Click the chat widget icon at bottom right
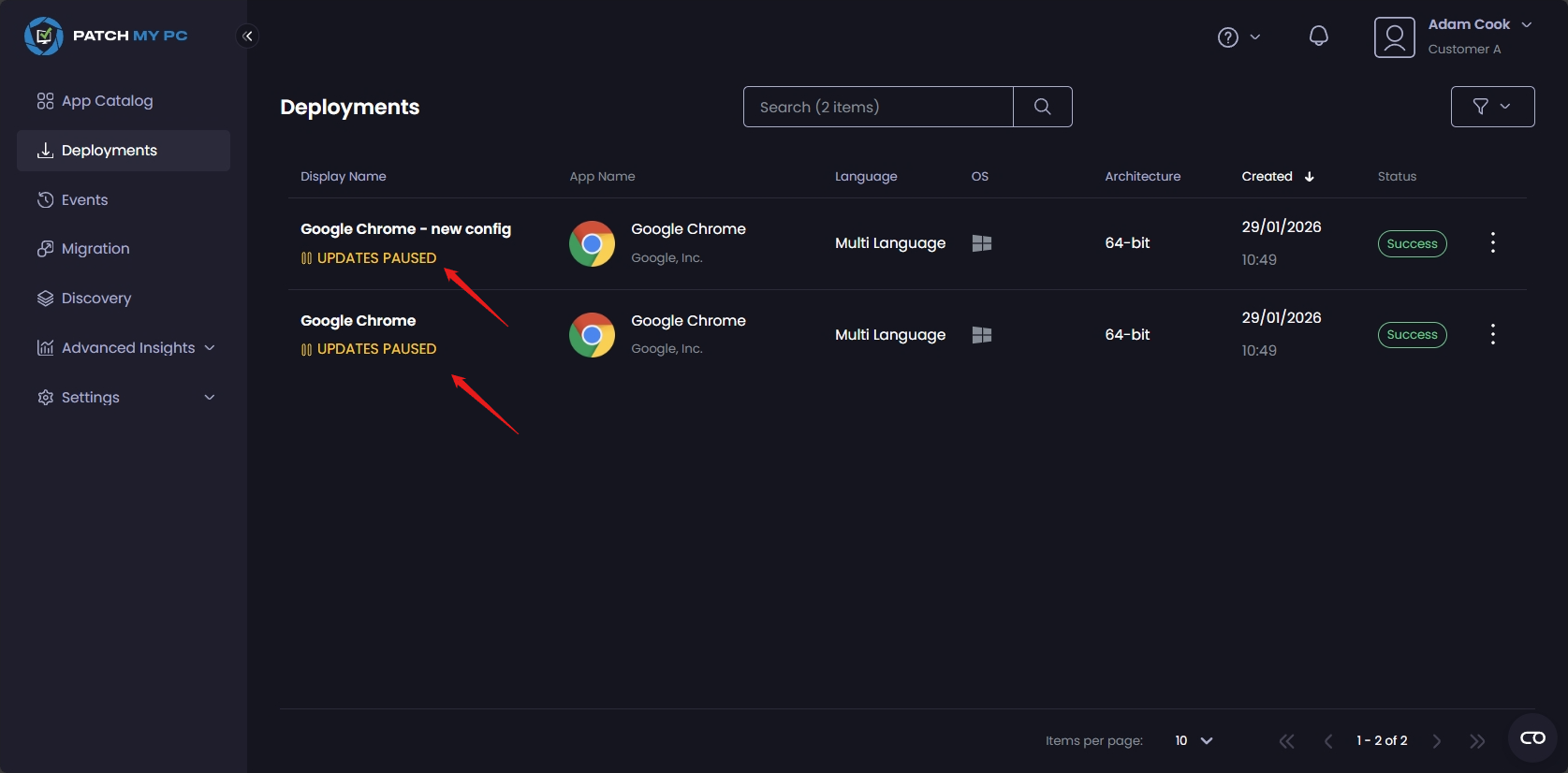 point(1532,738)
